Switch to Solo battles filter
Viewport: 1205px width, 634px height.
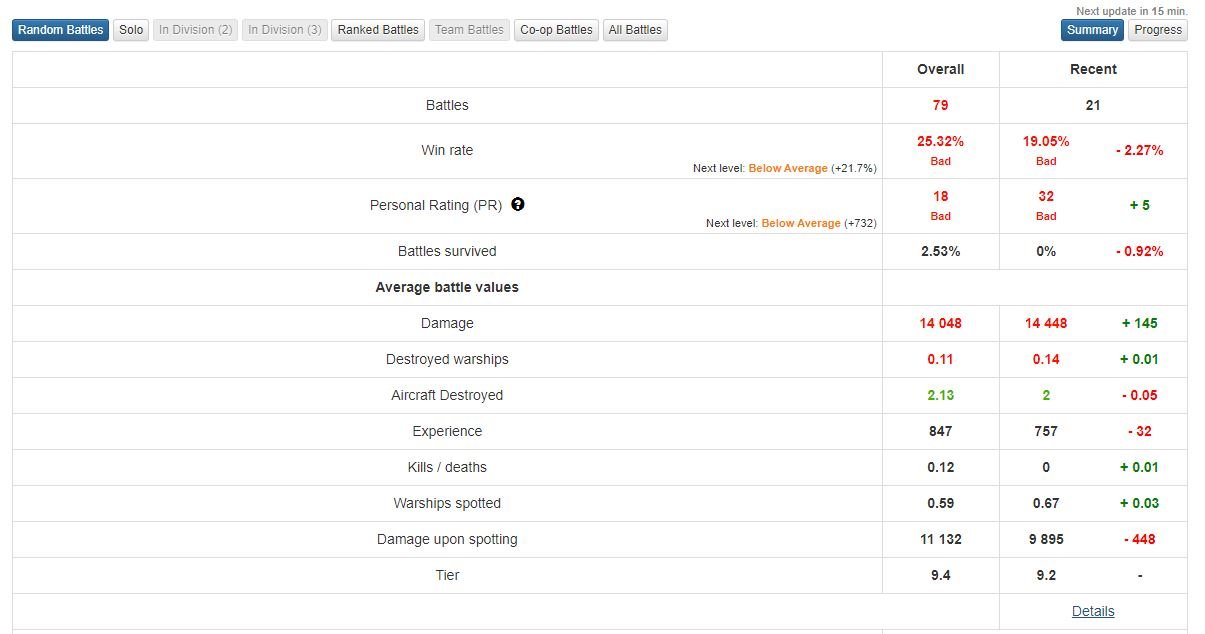pos(131,30)
